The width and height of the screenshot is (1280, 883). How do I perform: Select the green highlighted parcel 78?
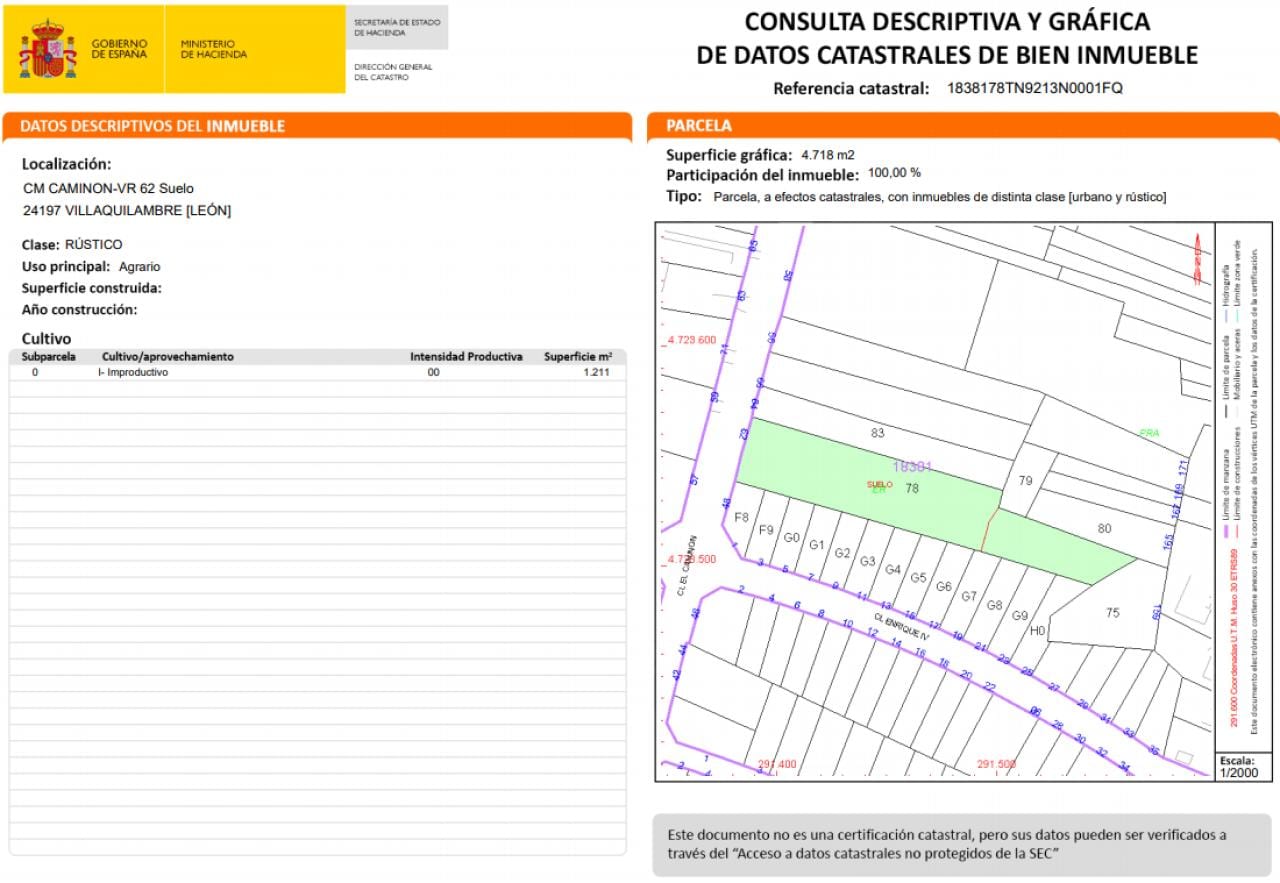(868, 485)
